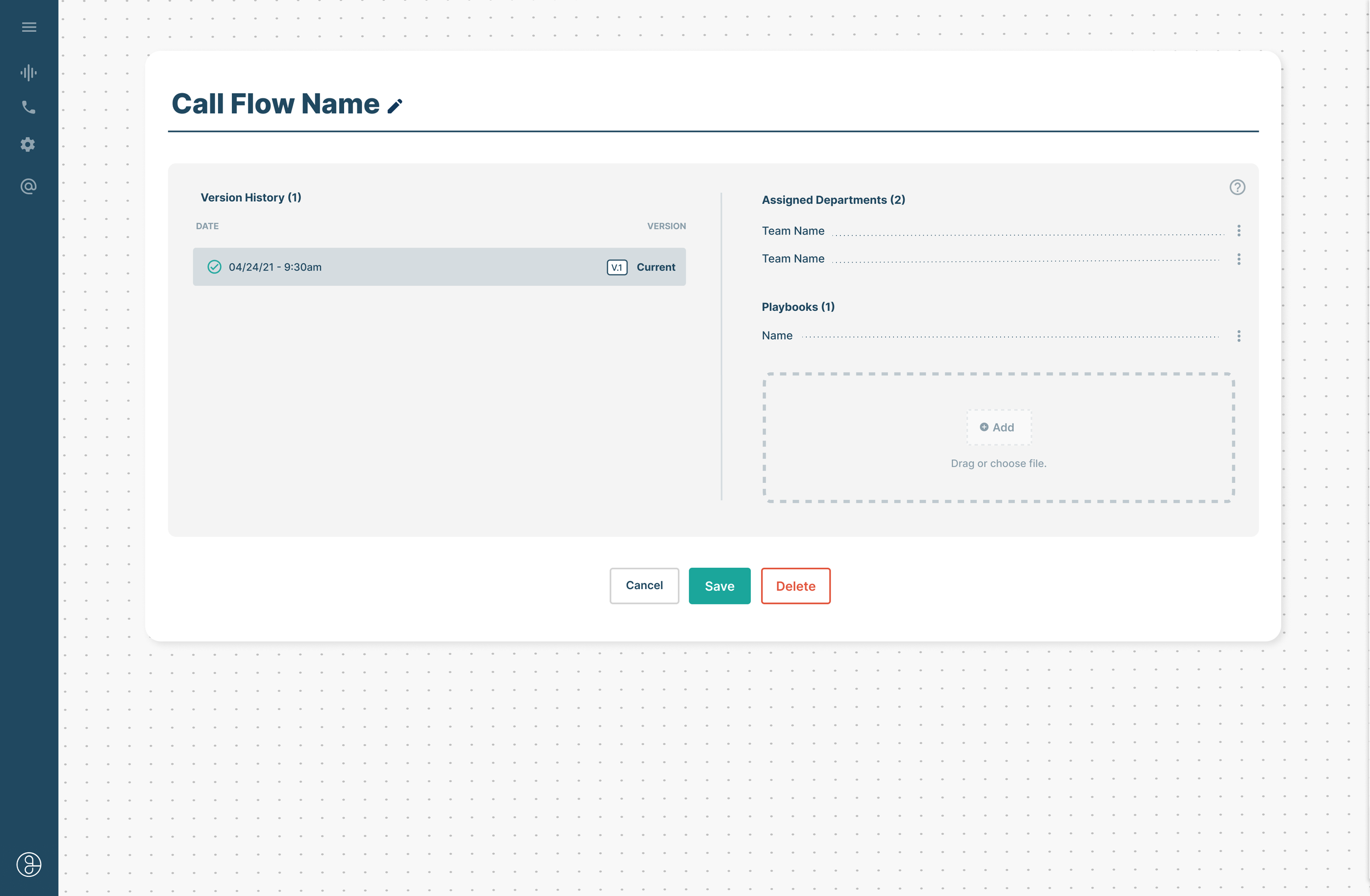Open the help question mark icon
Image resolution: width=1370 pixels, height=896 pixels.
point(1237,187)
